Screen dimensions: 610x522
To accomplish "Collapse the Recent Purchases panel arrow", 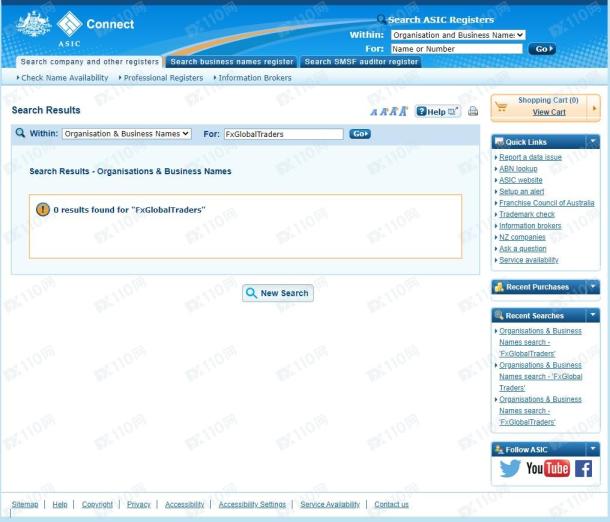I will pyautogui.click(x=592, y=287).
